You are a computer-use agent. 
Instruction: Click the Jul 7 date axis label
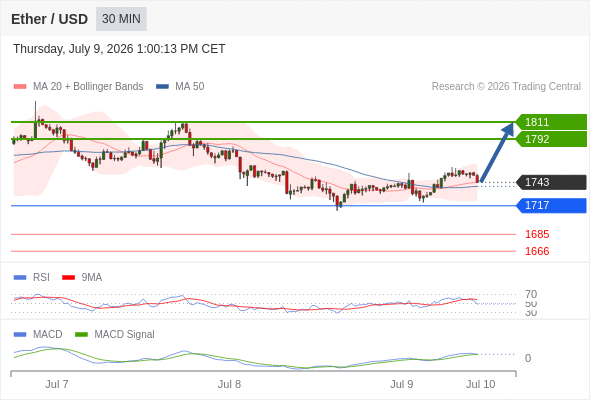57,384
